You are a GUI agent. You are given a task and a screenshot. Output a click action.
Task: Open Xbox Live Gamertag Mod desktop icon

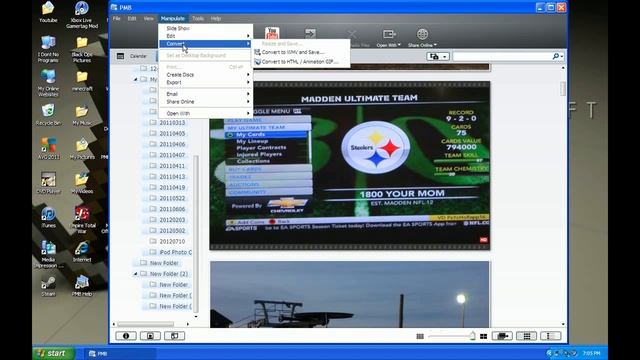coord(82,15)
